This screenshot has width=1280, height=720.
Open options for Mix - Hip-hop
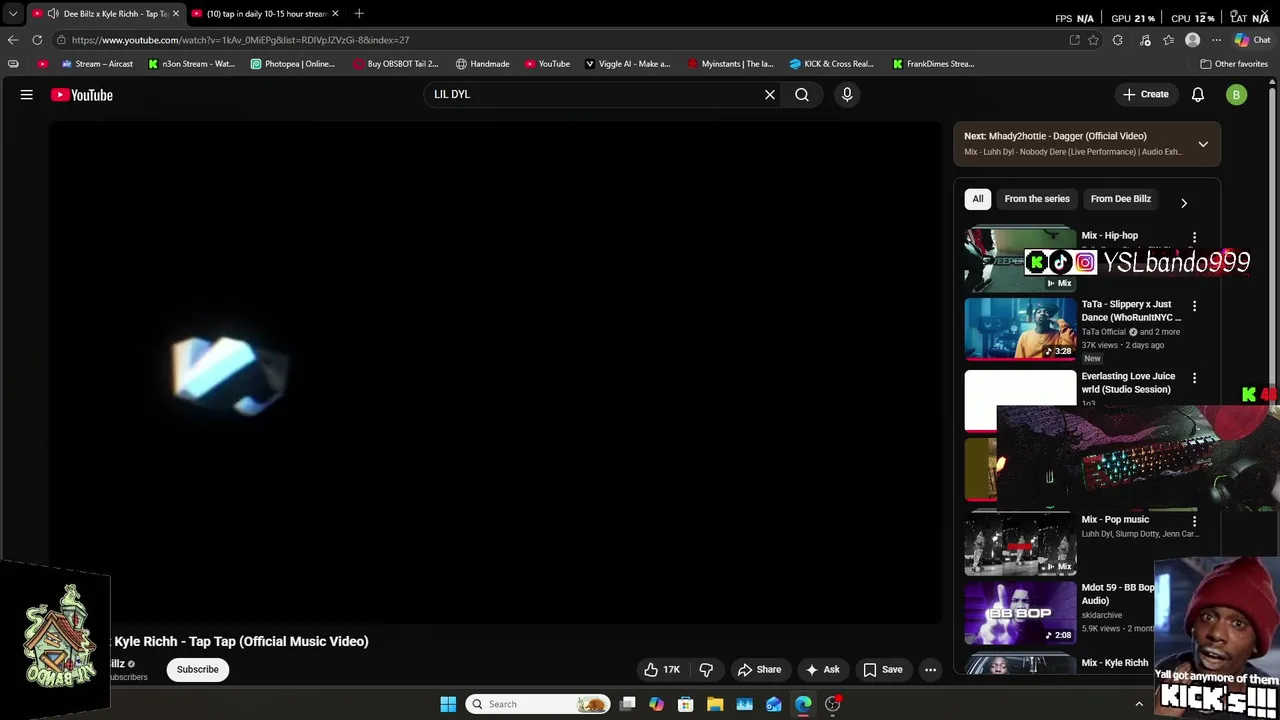pyautogui.click(x=1194, y=238)
